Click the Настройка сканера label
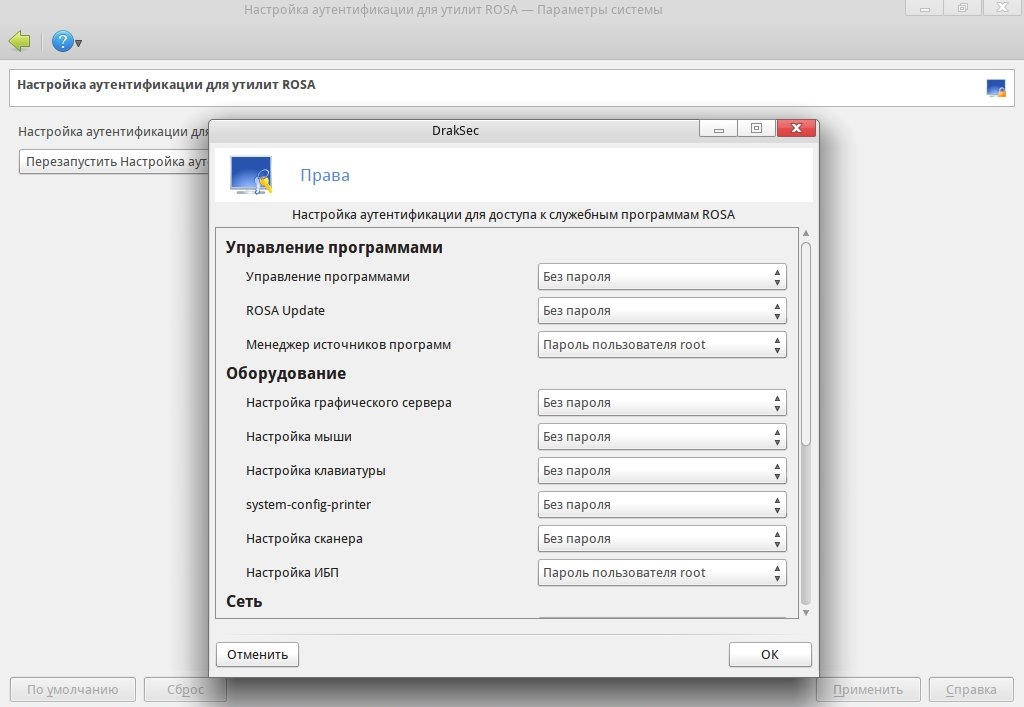This screenshot has height=707, width=1024. [x=304, y=539]
